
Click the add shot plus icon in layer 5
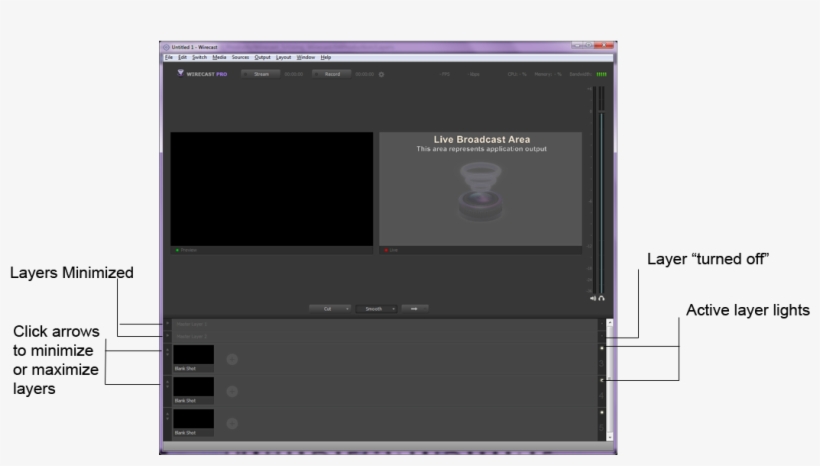click(231, 423)
